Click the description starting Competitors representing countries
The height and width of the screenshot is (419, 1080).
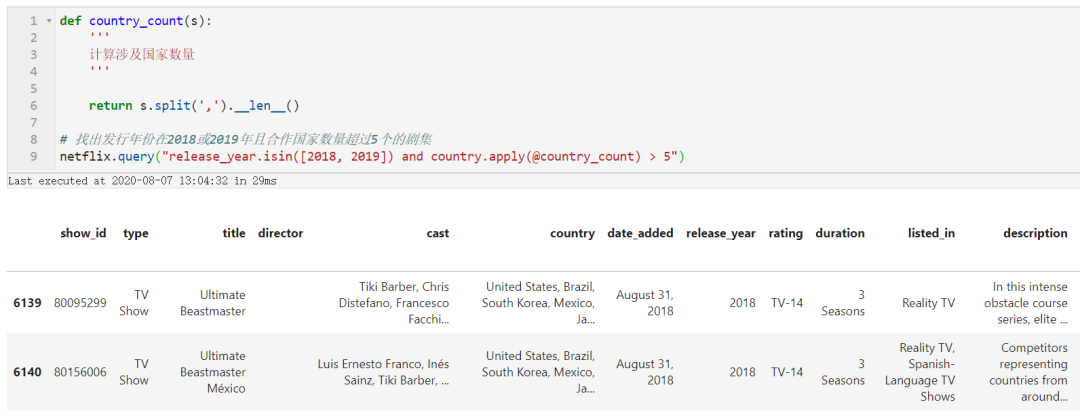click(x=1028, y=372)
